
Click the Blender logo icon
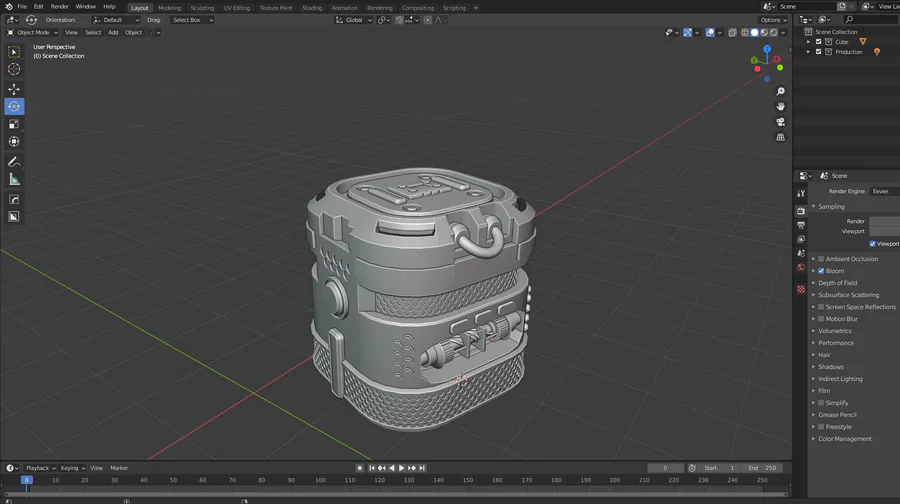point(8,7)
